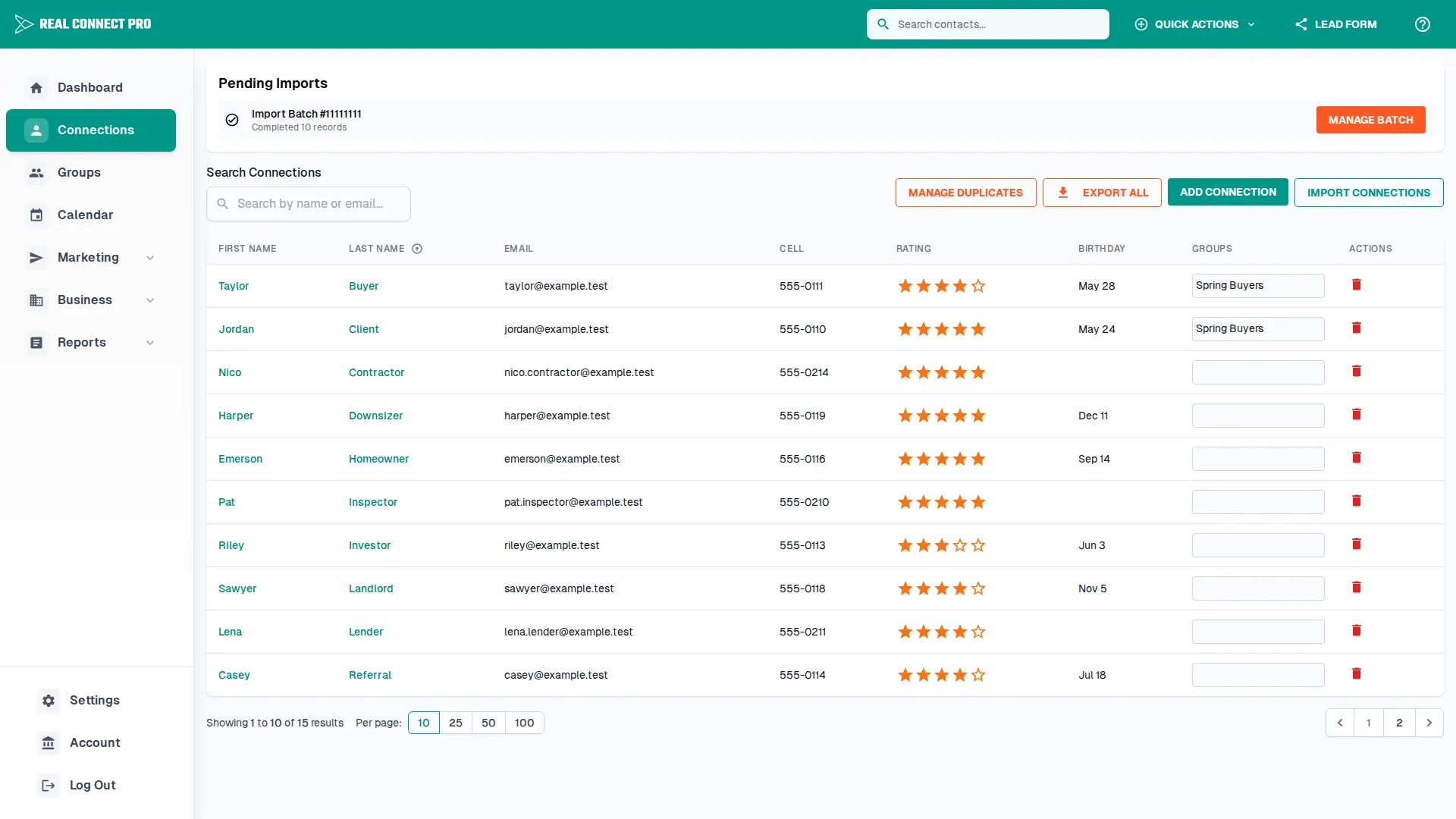The width and height of the screenshot is (1456, 819).
Task: Click the Search by name or email field
Action: 309,204
